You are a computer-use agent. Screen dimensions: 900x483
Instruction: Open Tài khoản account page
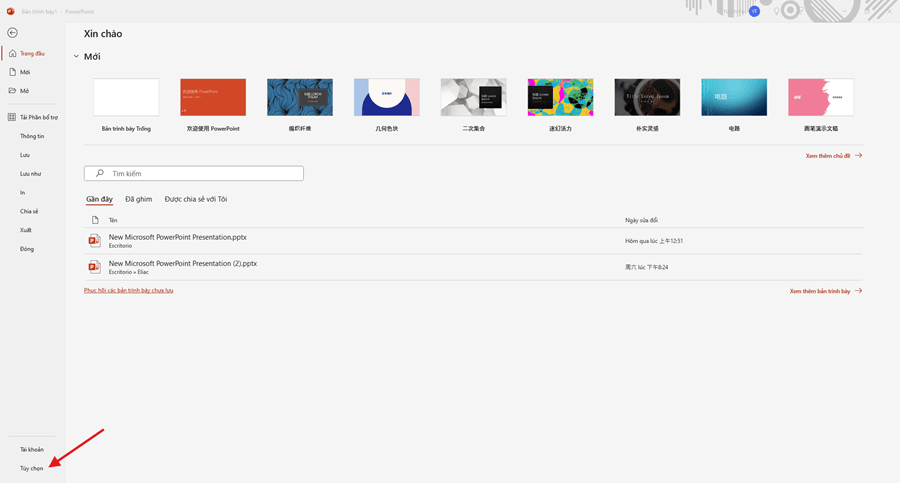click(x=32, y=449)
